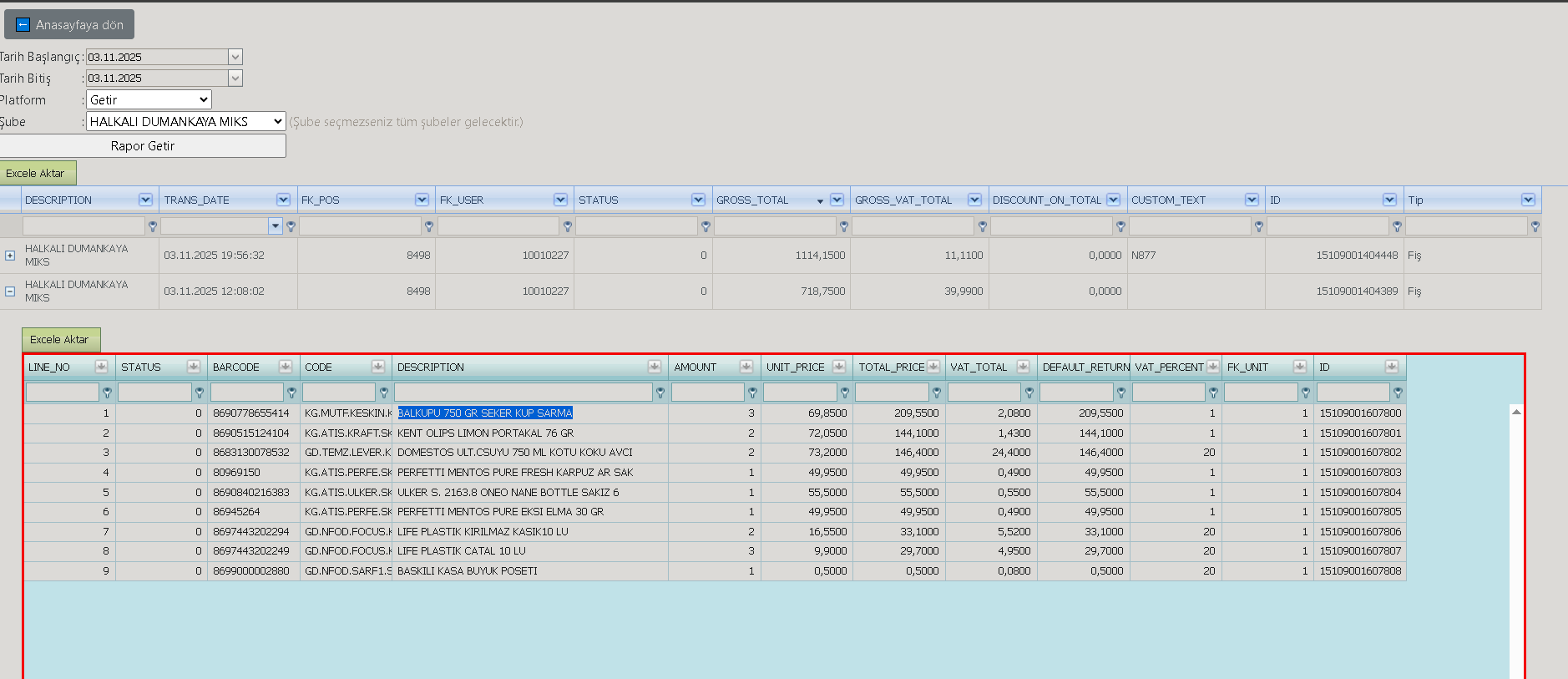Click filter icon under AMOUNT column

coord(752,393)
